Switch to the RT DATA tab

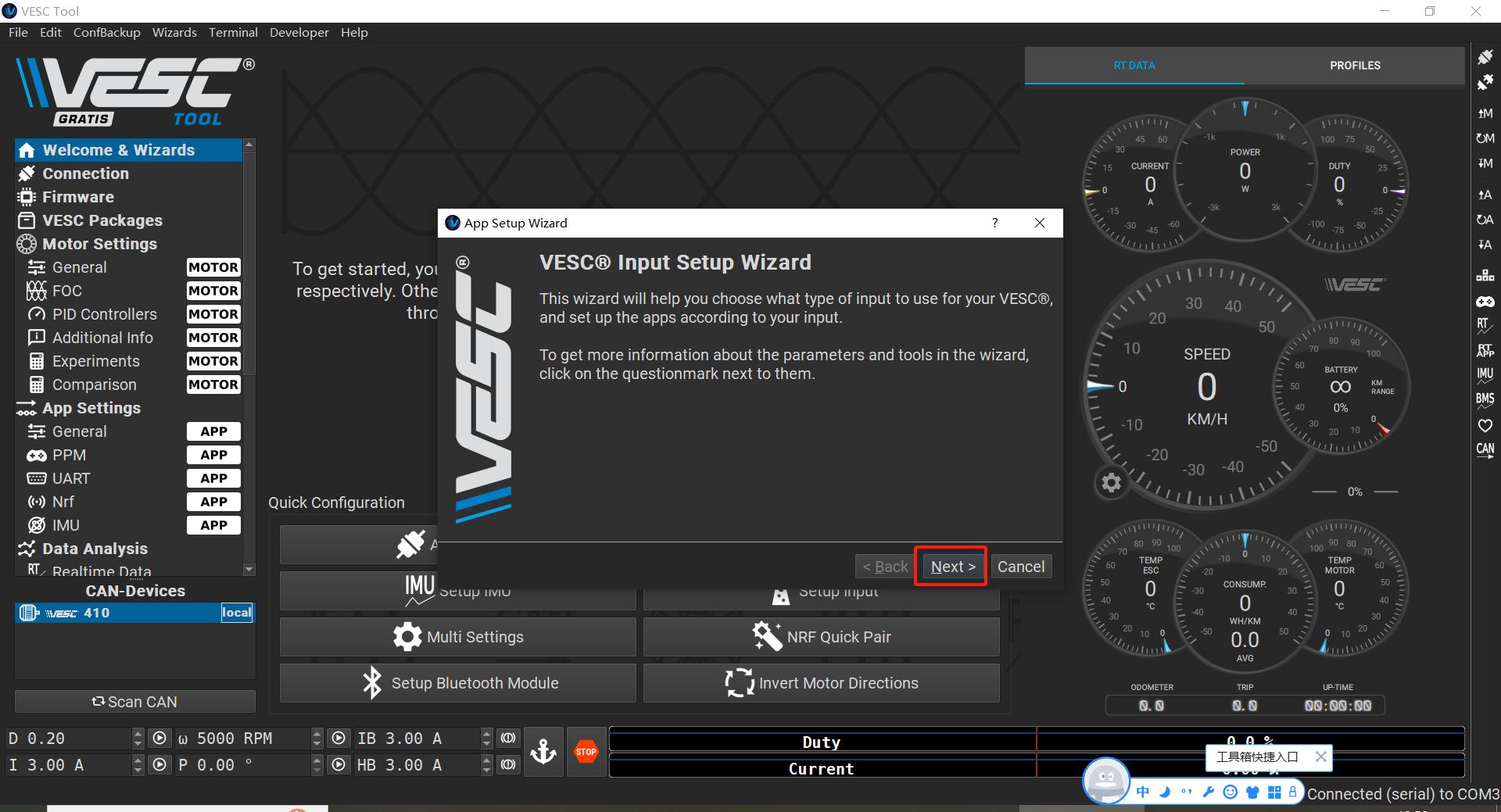click(1134, 66)
